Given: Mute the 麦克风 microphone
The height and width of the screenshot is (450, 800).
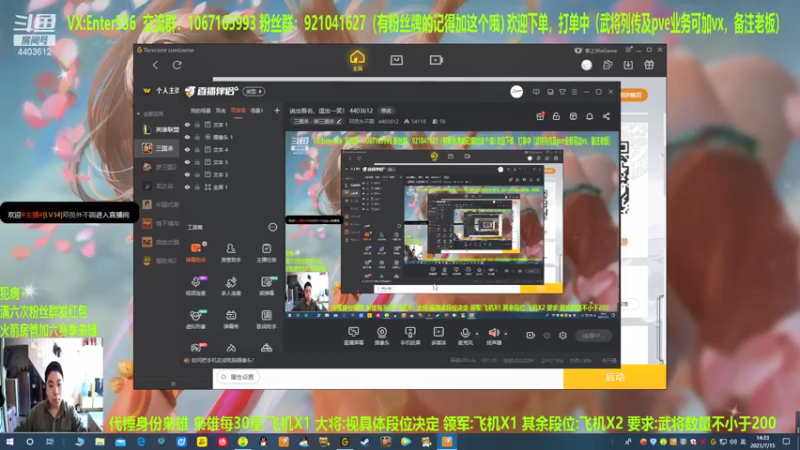Looking at the screenshot, I should pos(465,336).
